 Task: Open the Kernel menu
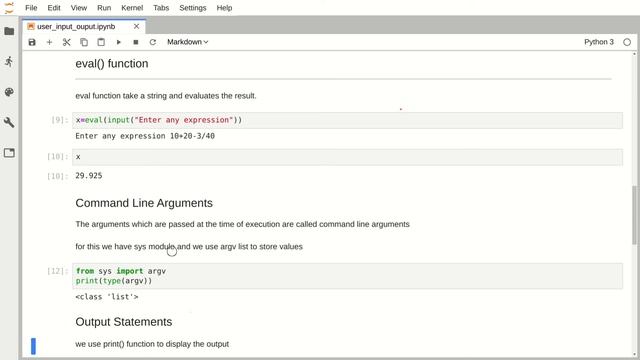[x=132, y=8]
